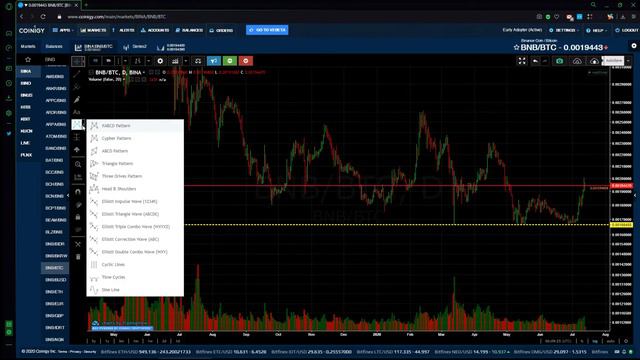Select the text annotation tool
Image resolution: width=640 pixels, height=360 pixels.
[77, 112]
